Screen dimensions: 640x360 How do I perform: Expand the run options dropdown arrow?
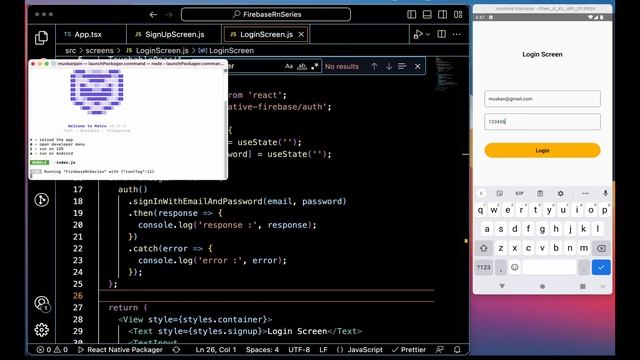(x=428, y=35)
